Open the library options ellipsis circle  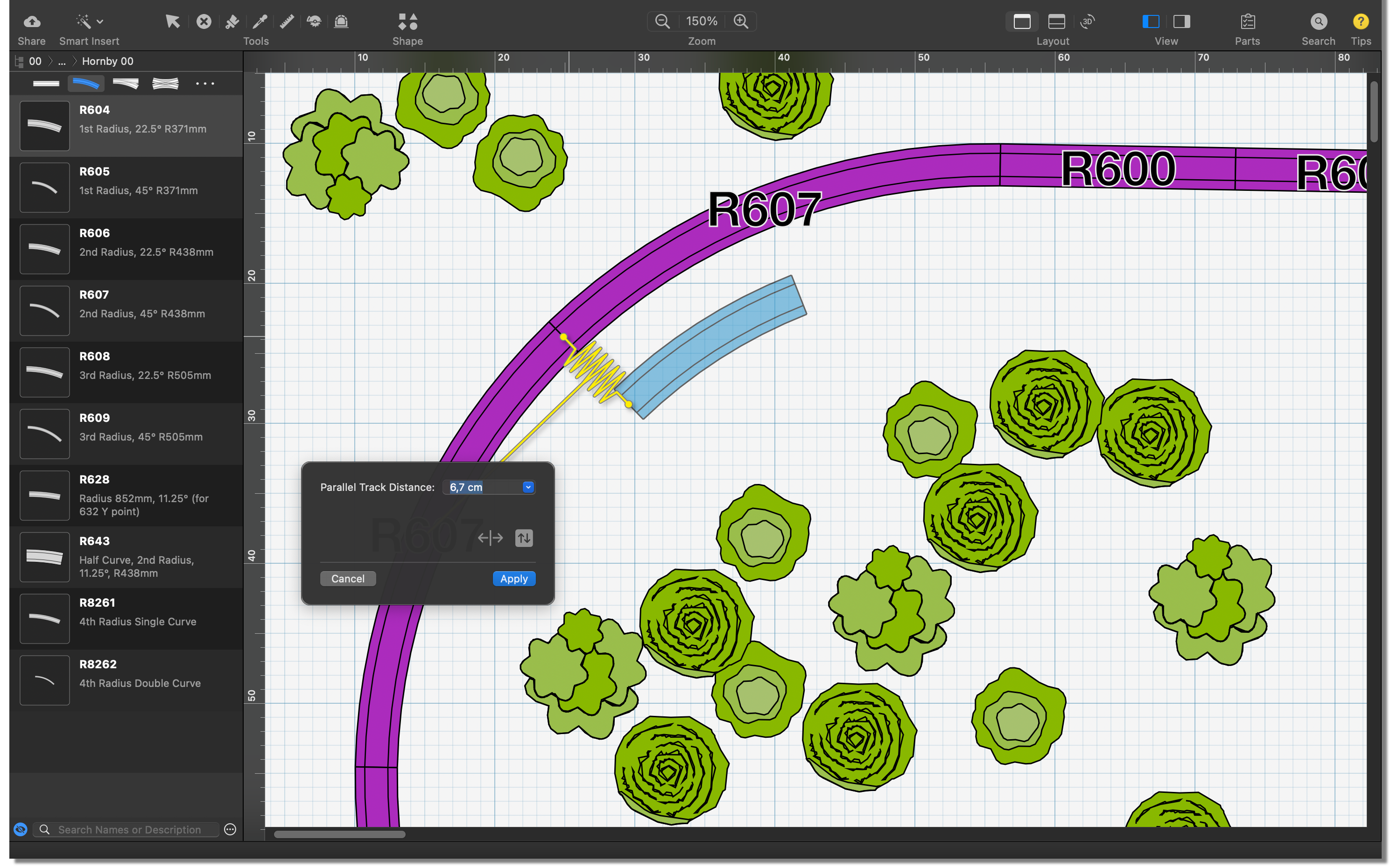pos(230,830)
